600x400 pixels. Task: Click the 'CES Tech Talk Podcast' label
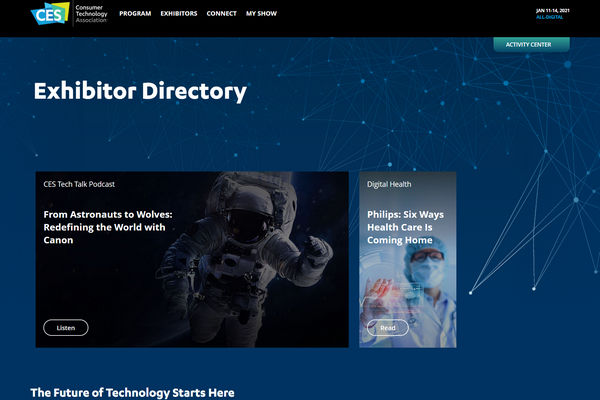(79, 184)
